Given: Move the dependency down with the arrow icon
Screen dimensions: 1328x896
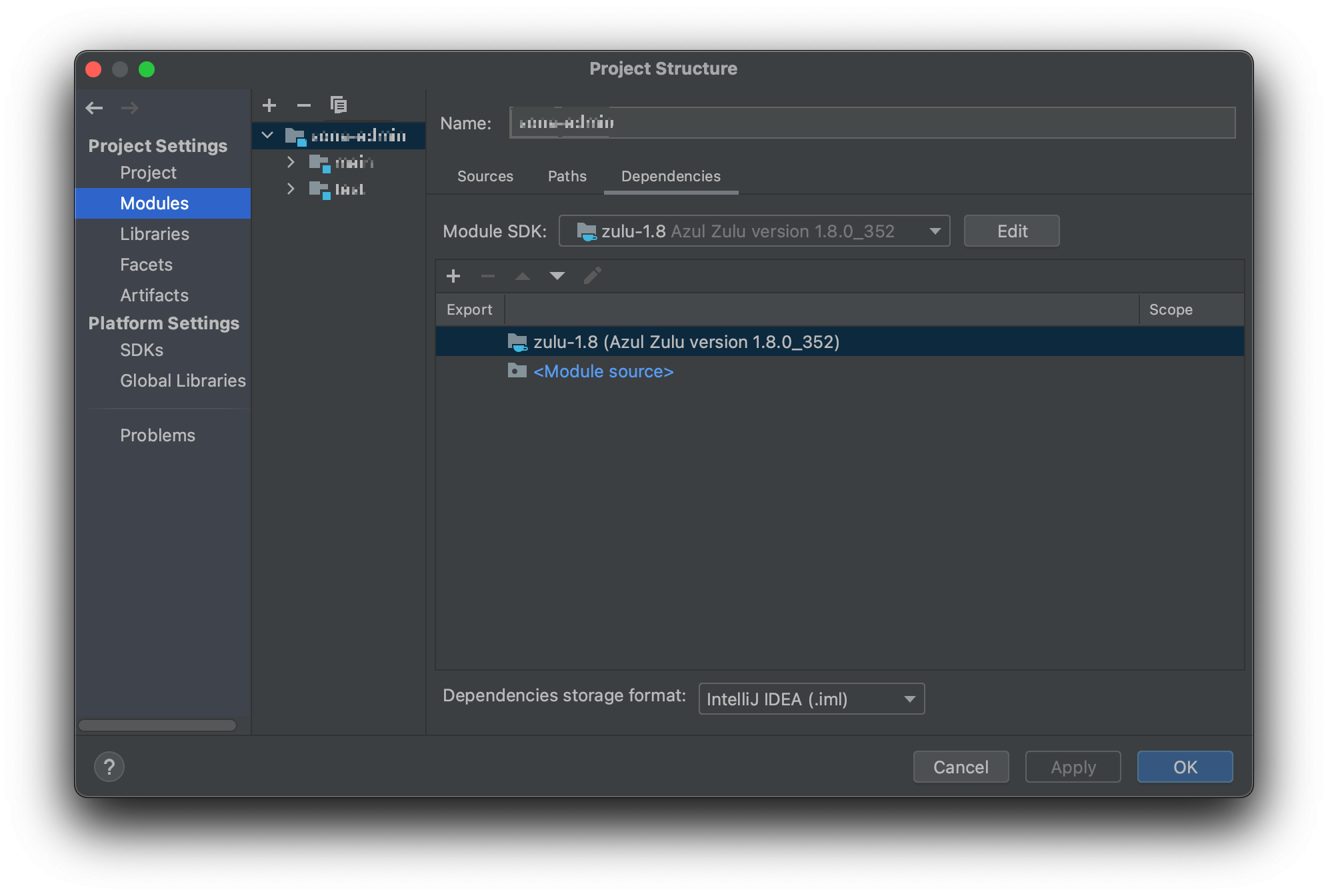Looking at the screenshot, I should tap(557, 276).
